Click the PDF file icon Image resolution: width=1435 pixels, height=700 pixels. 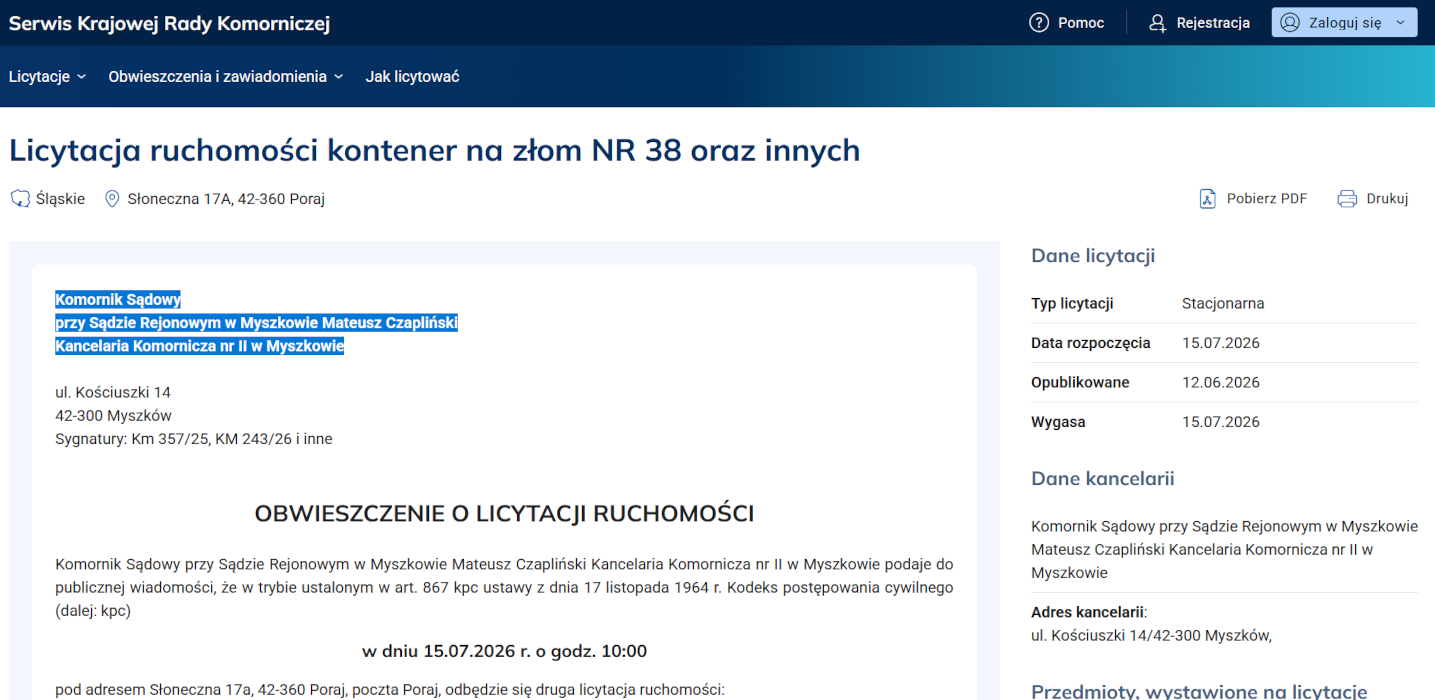click(1207, 199)
